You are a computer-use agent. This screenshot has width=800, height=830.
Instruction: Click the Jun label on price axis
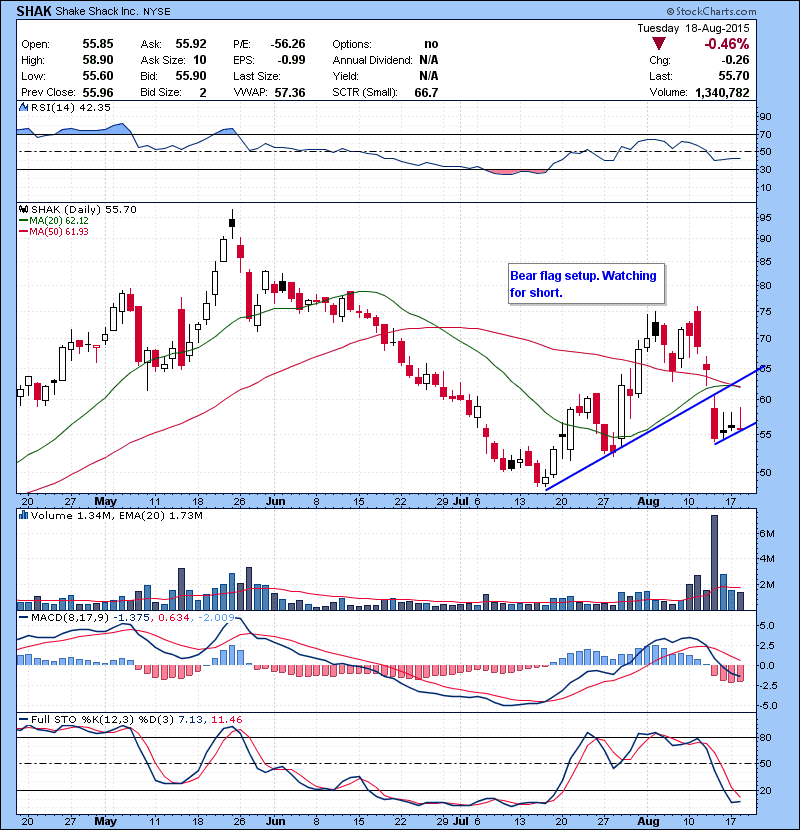275,501
